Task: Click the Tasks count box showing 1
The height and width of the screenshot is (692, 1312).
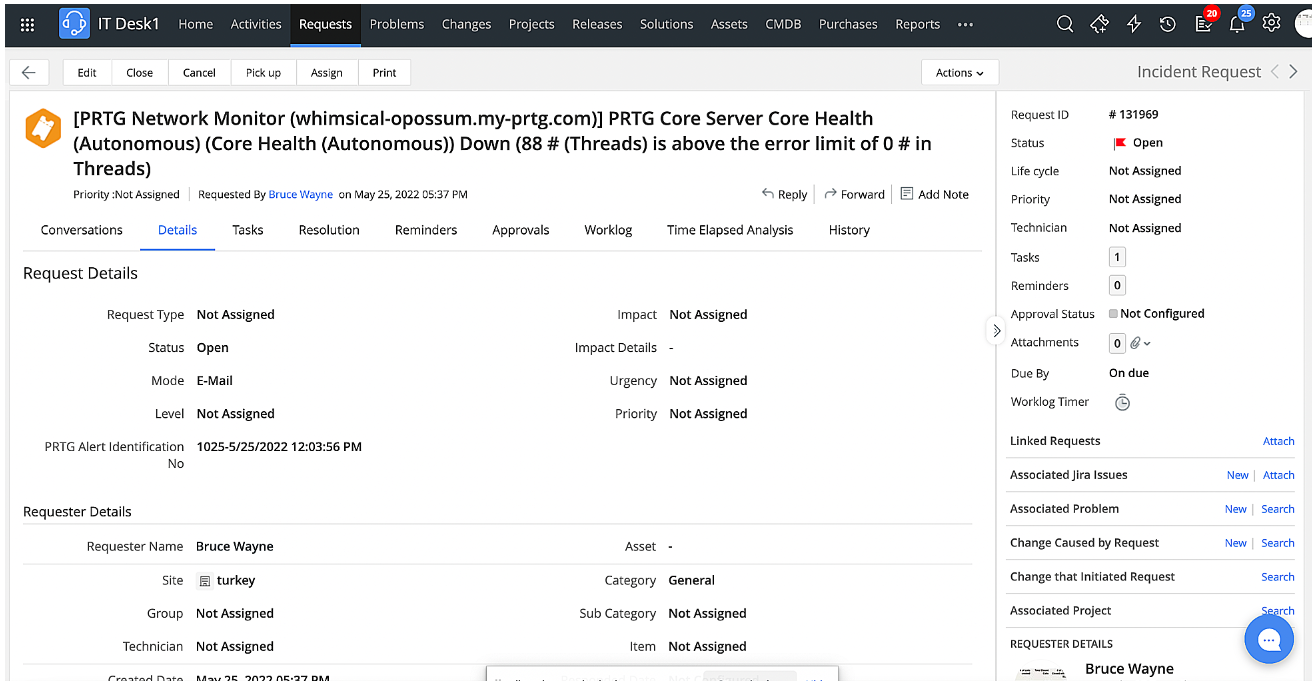Action: 1117,257
